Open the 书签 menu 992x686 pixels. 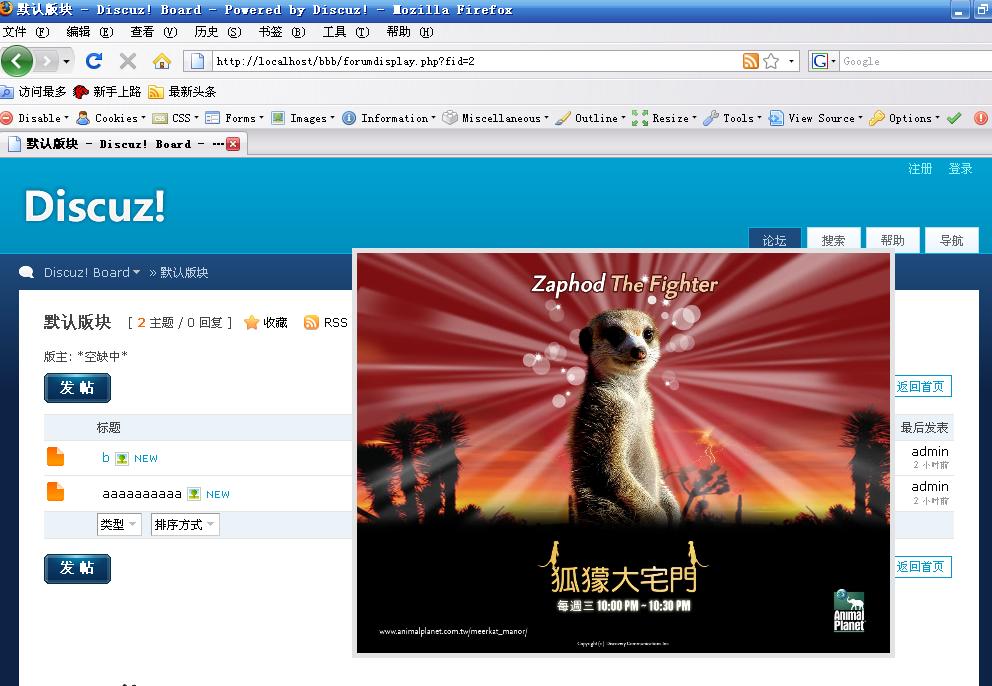point(282,32)
